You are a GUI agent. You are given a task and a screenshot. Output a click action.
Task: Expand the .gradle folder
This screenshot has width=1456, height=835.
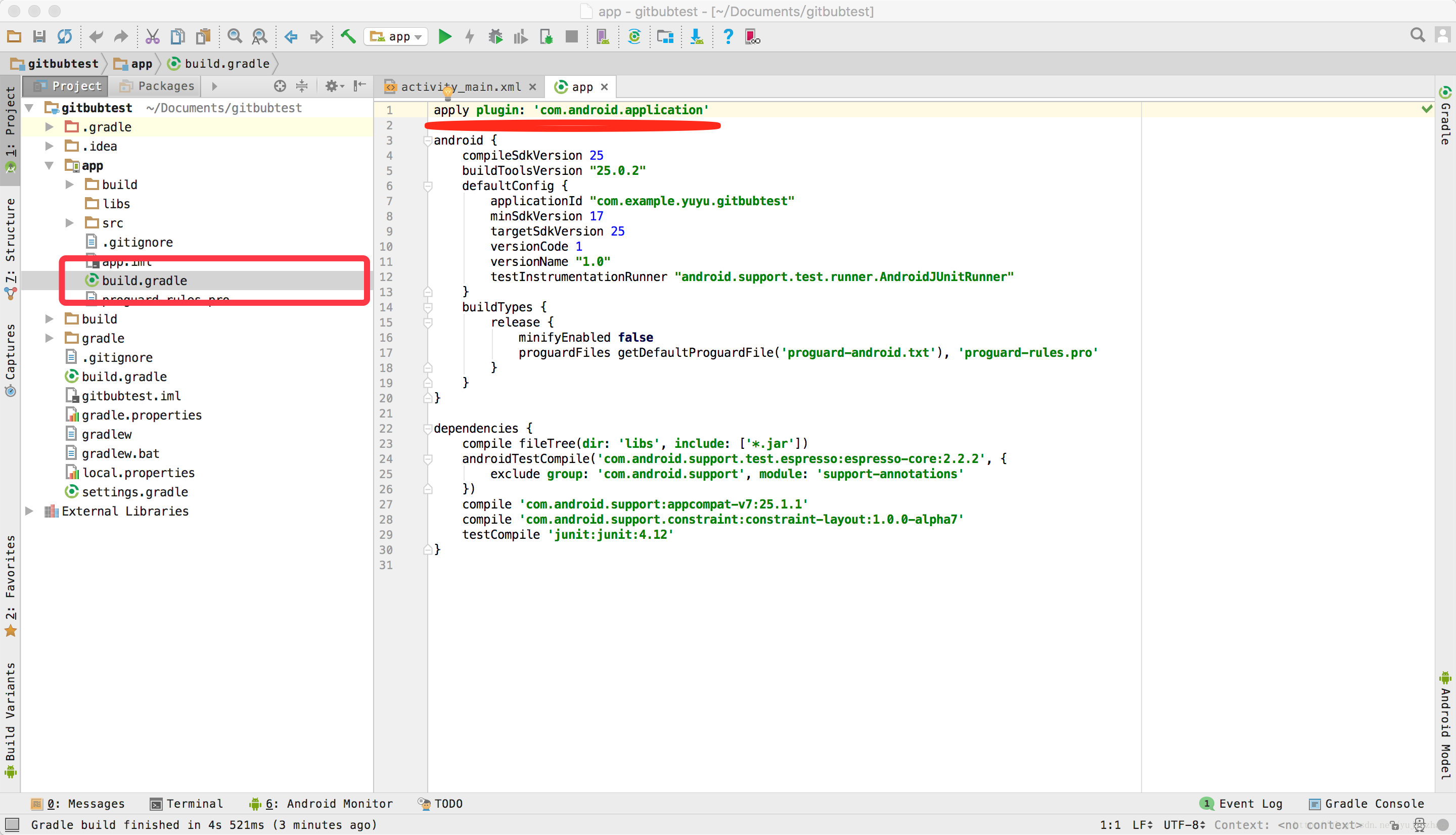coord(50,127)
